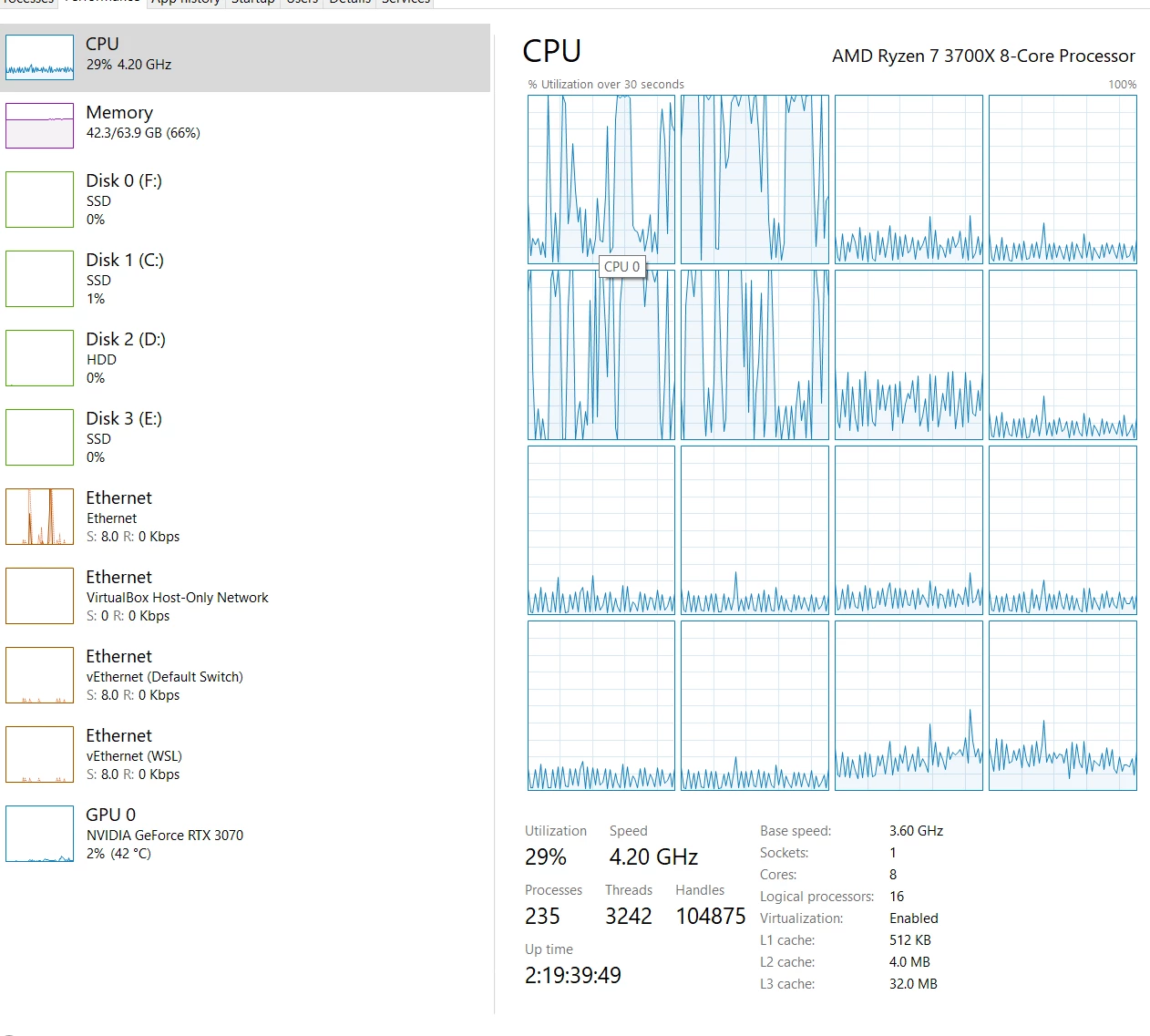The image size is (1150, 1036).
Task: Click first logical processor graph in bottom row
Action: (x=601, y=705)
